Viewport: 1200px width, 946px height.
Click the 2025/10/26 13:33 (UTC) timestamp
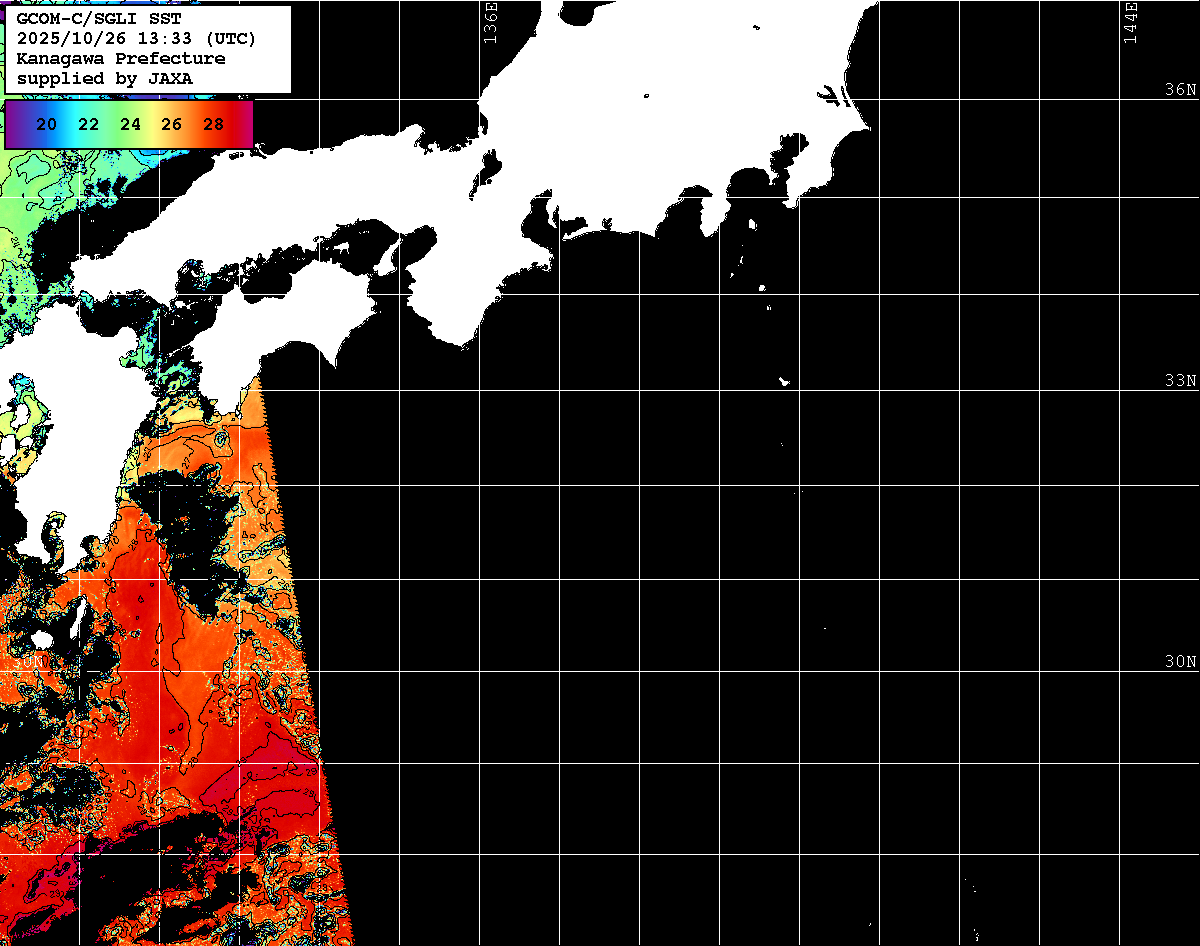tap(136, 39)
